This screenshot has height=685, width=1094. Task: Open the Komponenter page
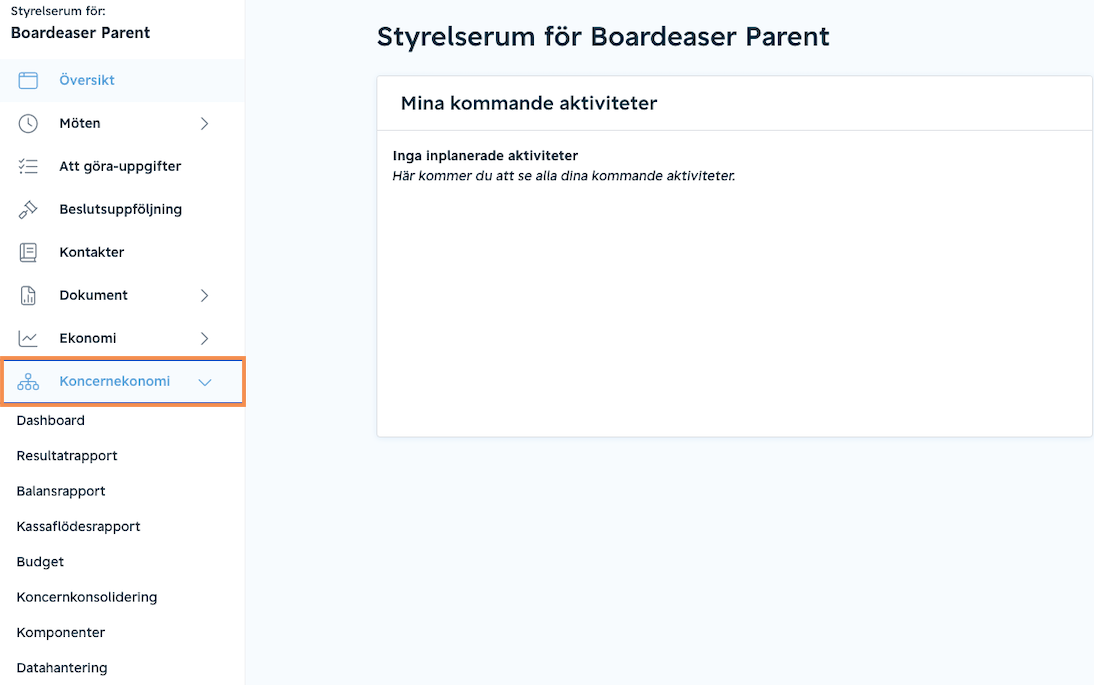point(61,633)
